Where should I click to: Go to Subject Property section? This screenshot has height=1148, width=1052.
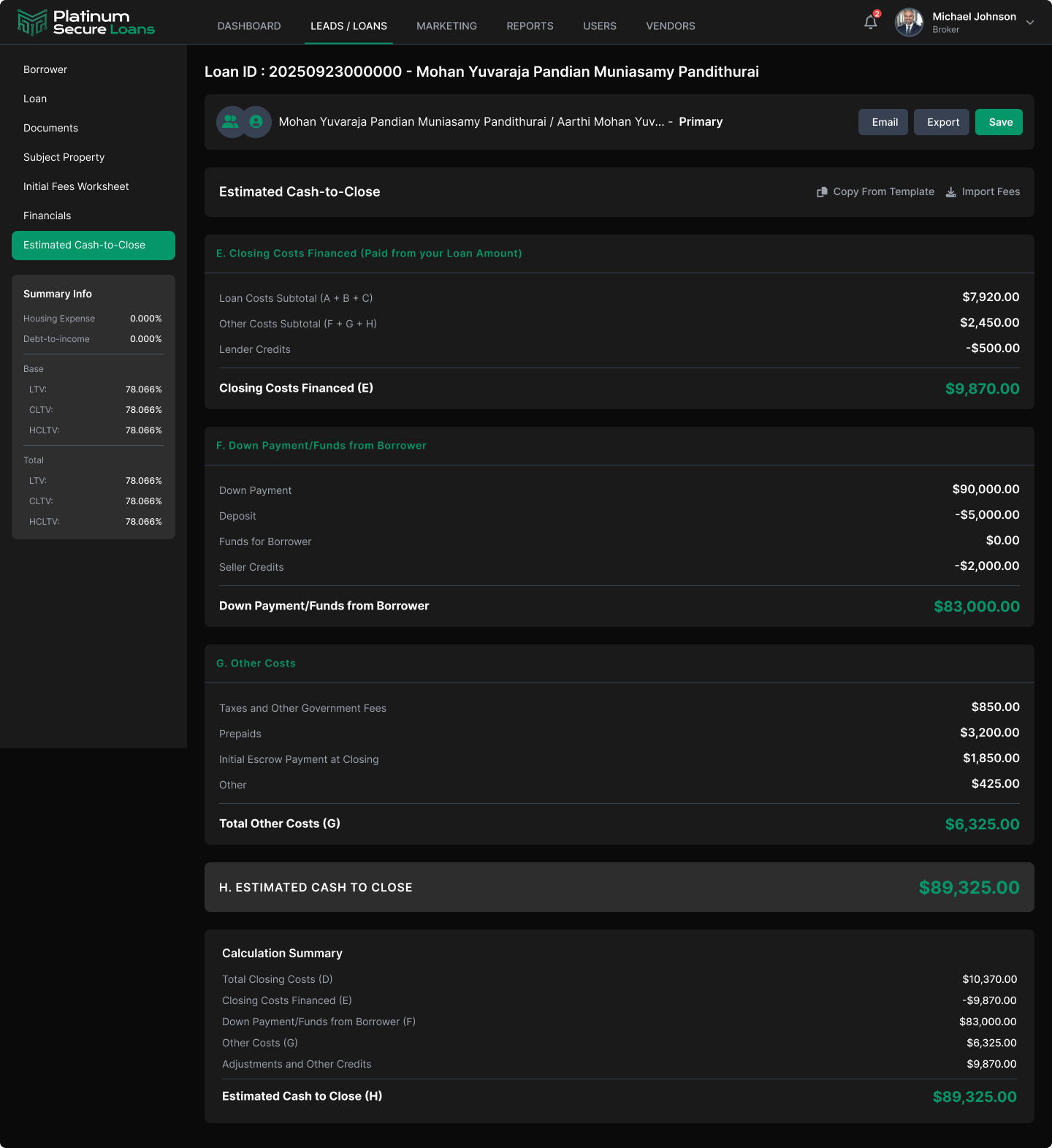click(94, 158)
